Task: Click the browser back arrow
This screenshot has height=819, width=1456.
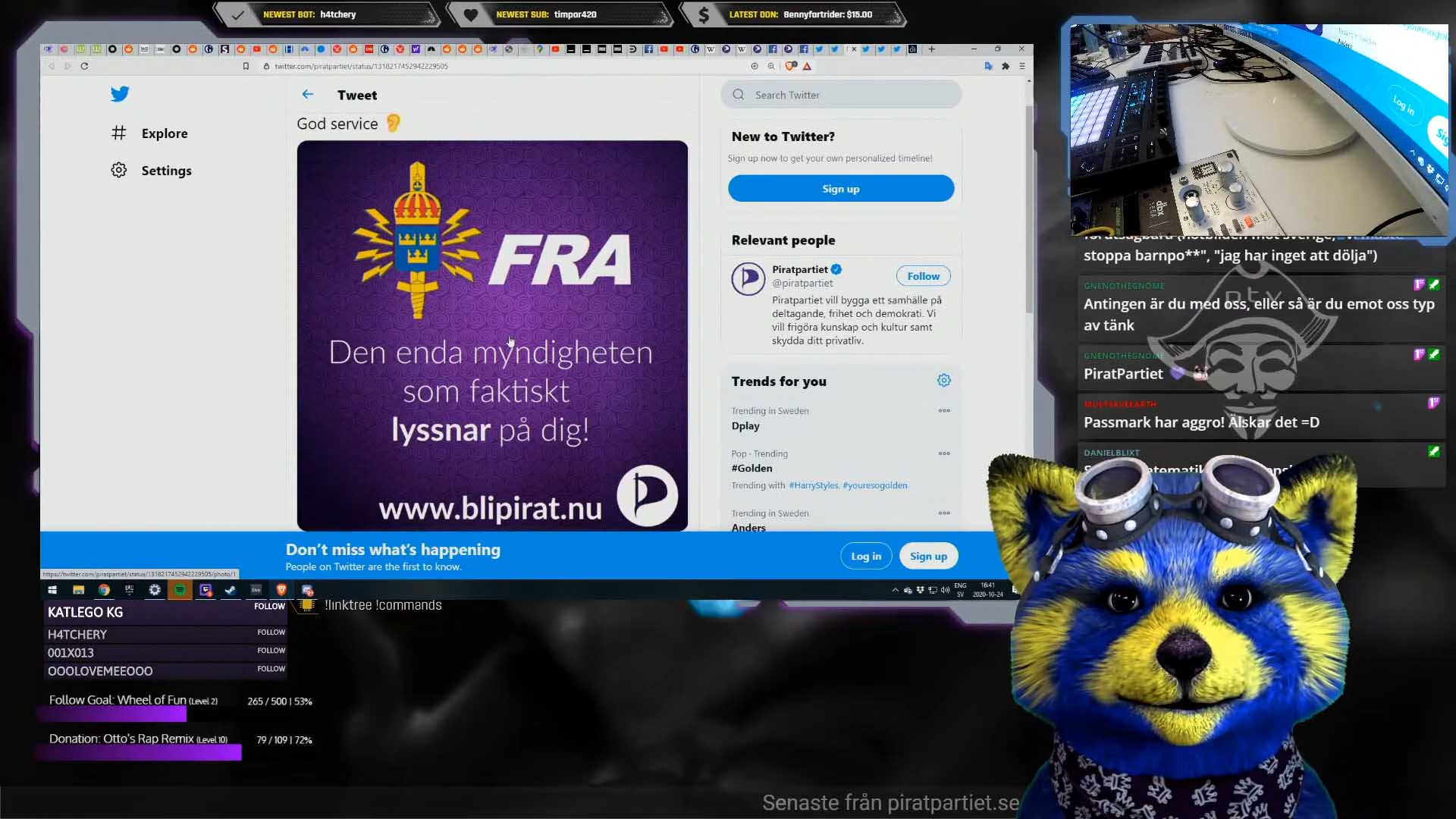Action: point(52,67)
